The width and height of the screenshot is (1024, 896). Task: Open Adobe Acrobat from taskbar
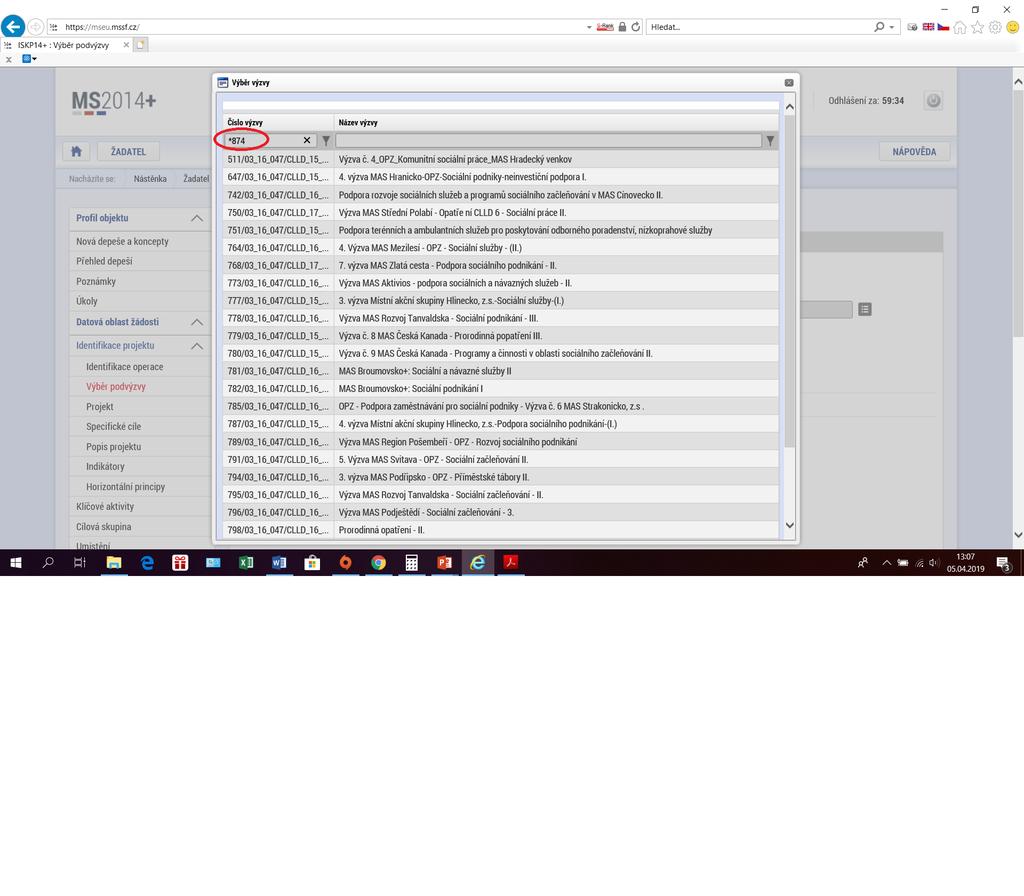tap(511, 562)
